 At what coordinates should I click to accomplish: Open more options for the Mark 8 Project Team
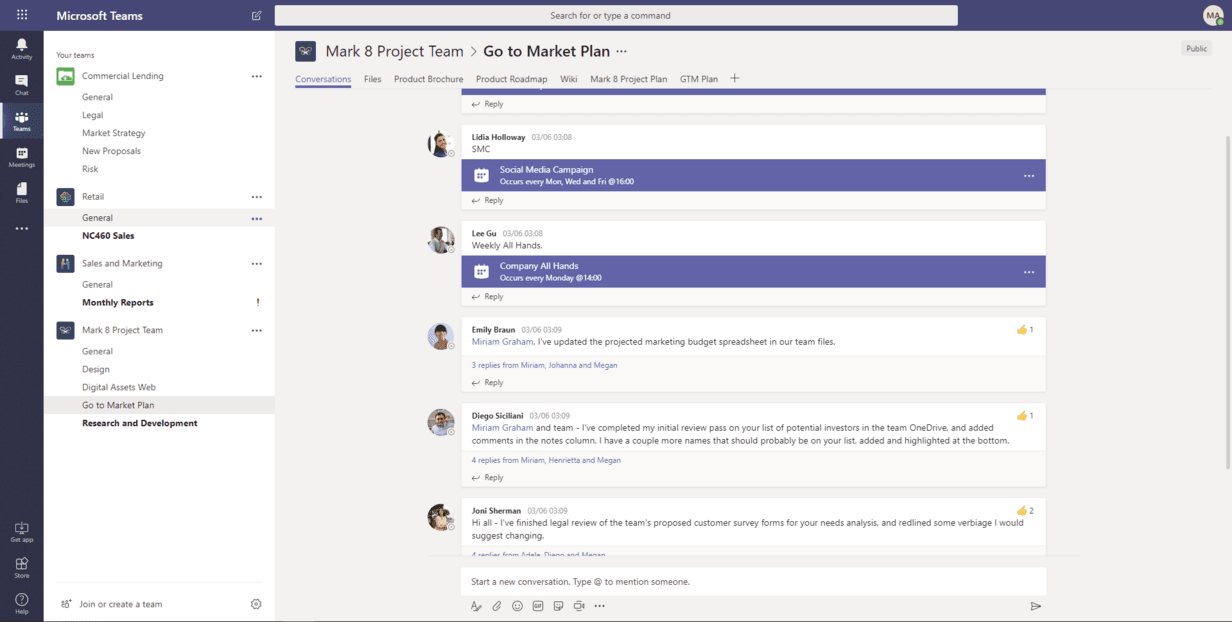pyautogui.click(x=257, y=330)
